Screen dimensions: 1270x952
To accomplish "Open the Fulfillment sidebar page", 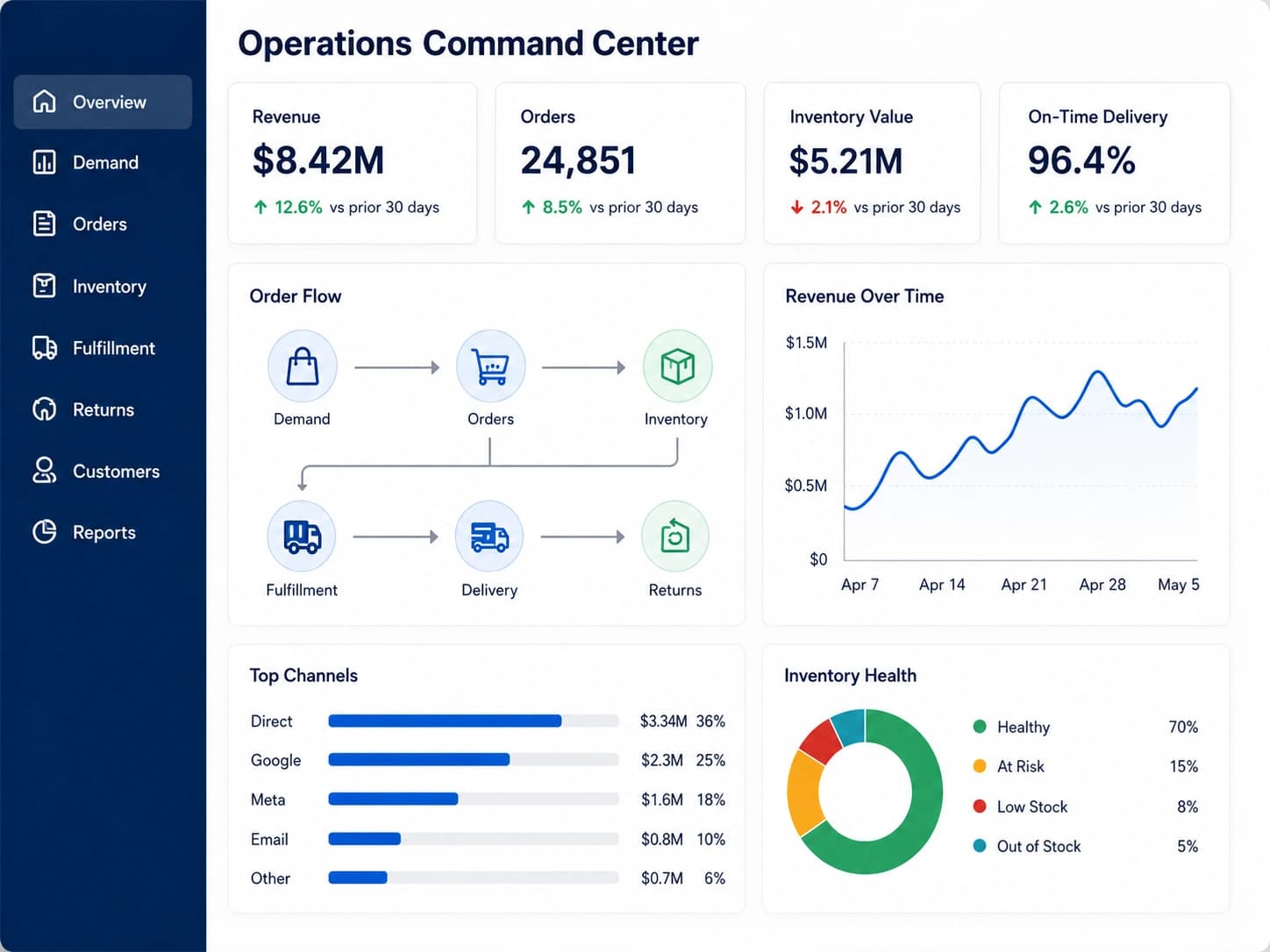I will point(103,348).
